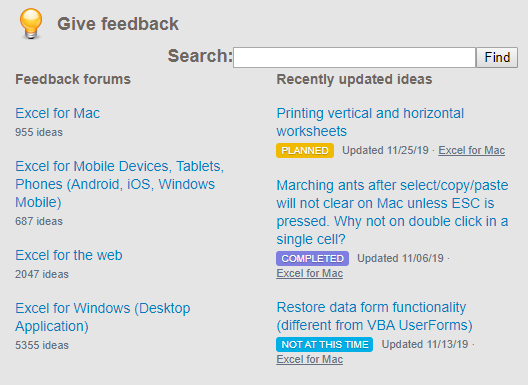Click the 5355 ideas count text
Image resolution: width=528 pixels, height=385 pixels.
42,345
